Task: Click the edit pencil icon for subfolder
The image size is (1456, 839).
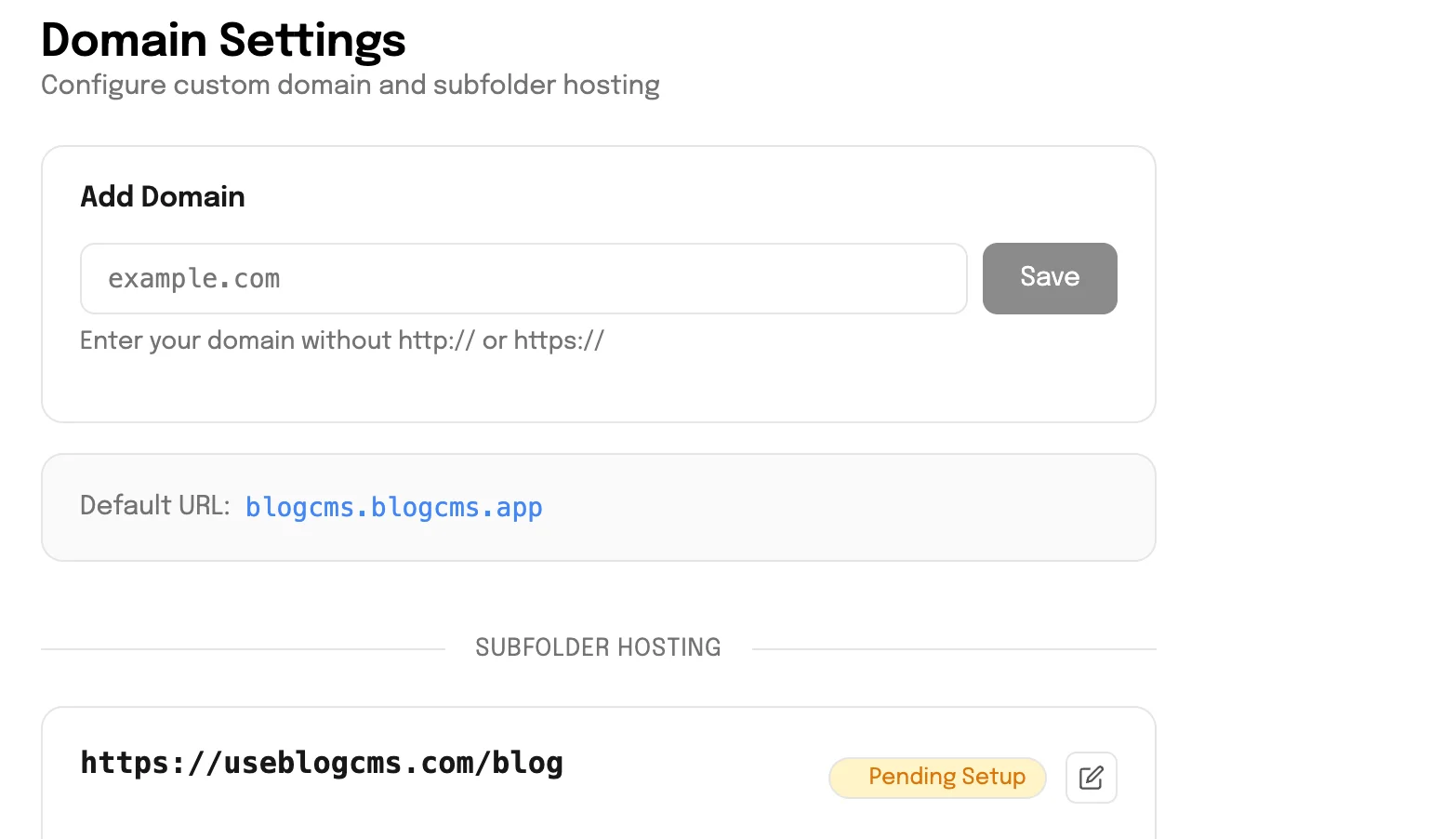Action: 1091,778
